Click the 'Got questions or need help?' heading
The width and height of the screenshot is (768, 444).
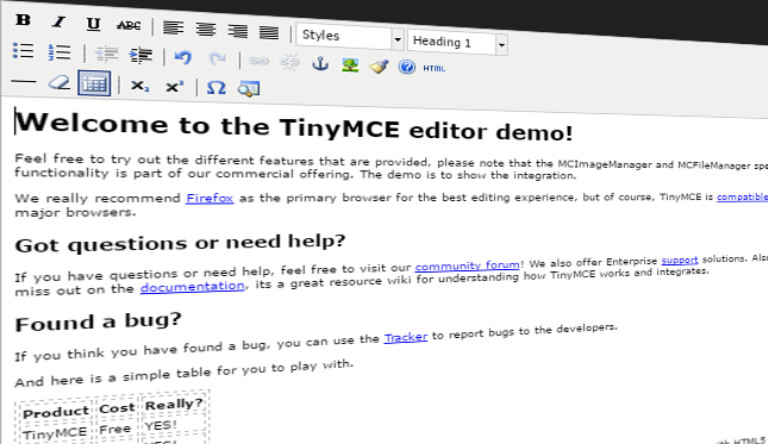point(180,243)
